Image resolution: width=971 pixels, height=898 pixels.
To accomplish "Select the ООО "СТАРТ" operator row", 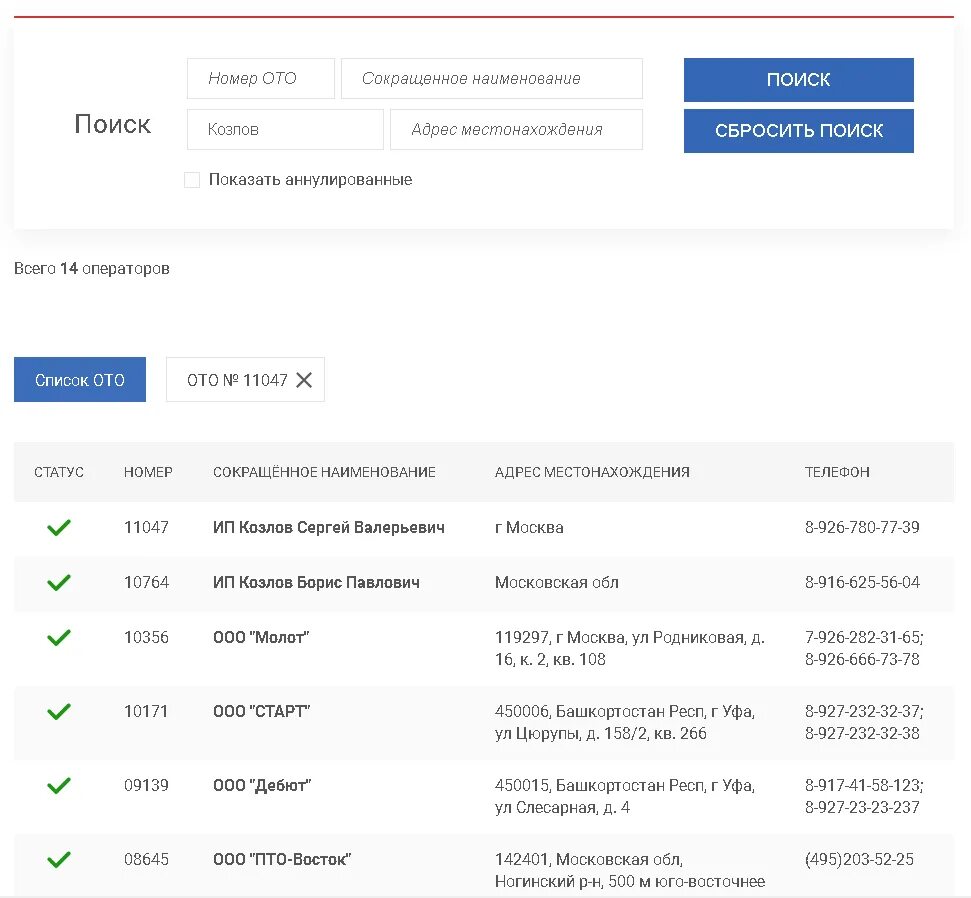I will pyautogui.click(x=261, y=712).
